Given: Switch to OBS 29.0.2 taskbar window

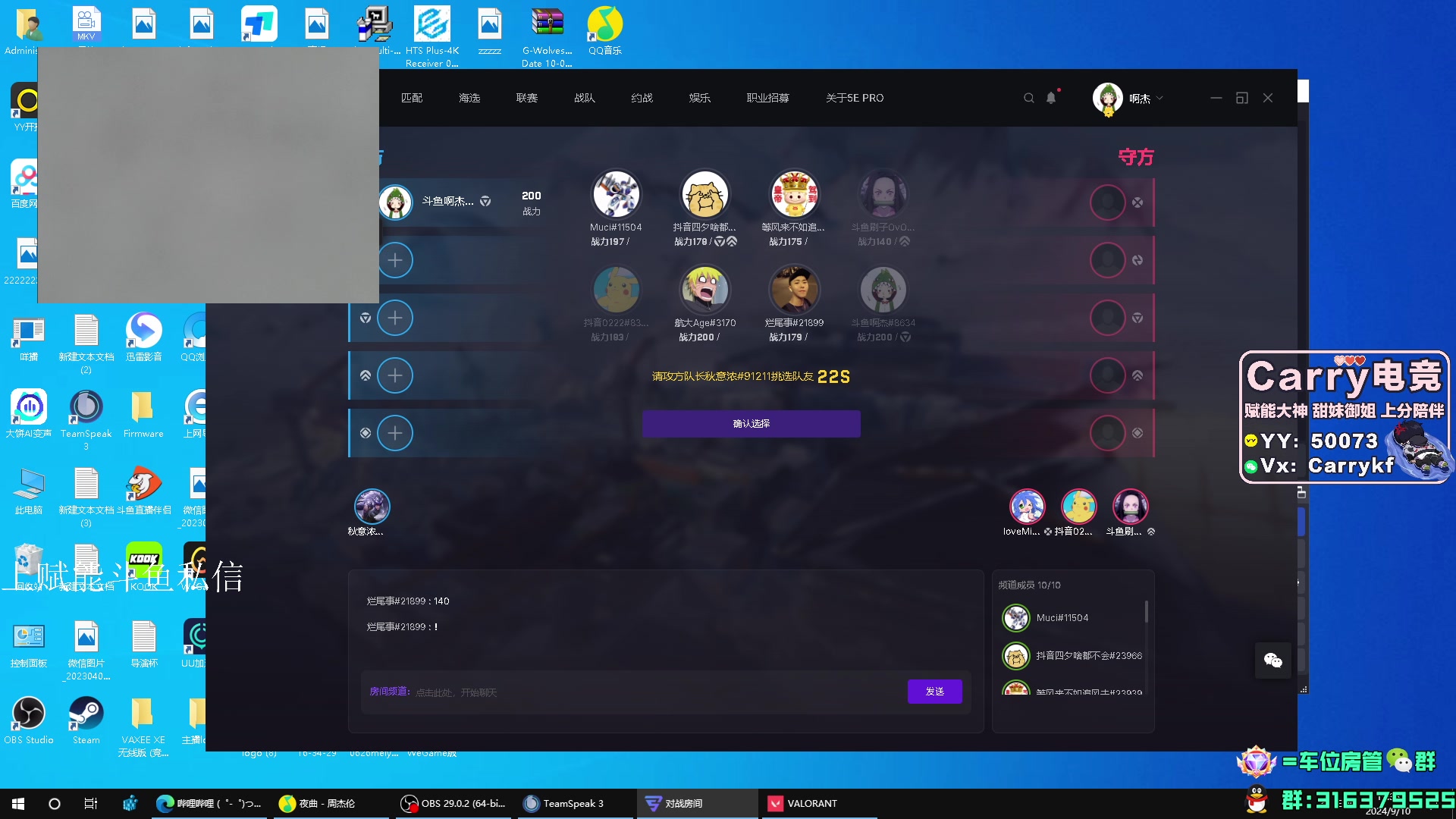Looking at the screenshot, I should click(x=453, y=803).
